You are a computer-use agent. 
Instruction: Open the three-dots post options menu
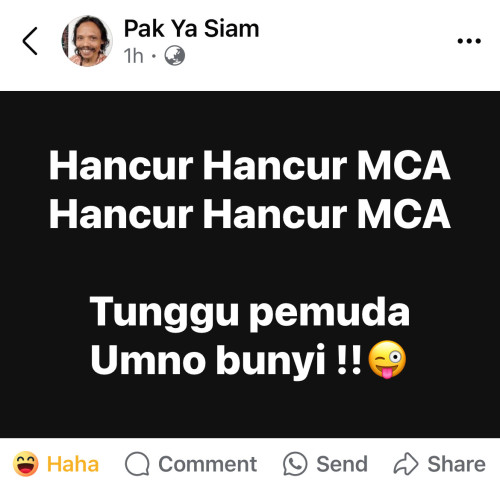tap(469, 41)
